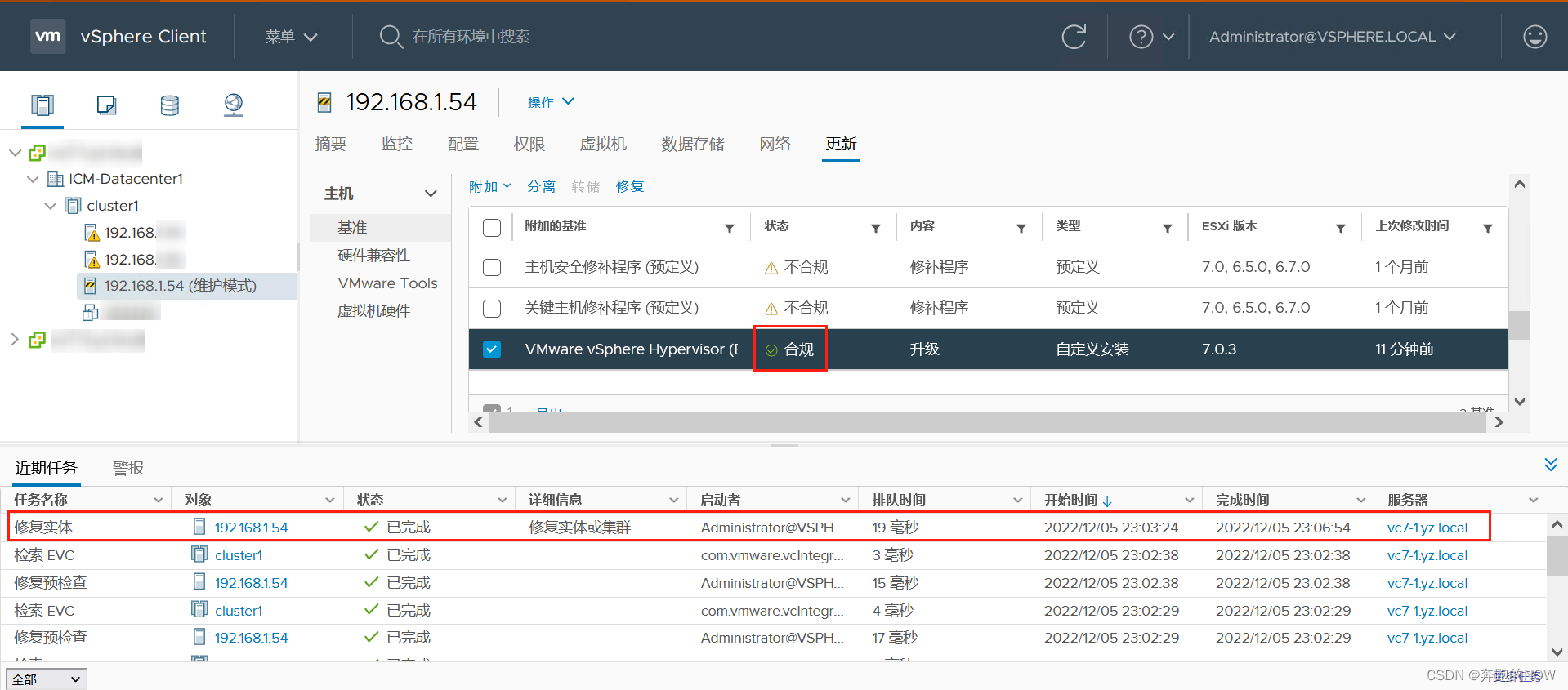Switch to the 配置 tab
1568x690 pixels.
[x=463, y=144]
